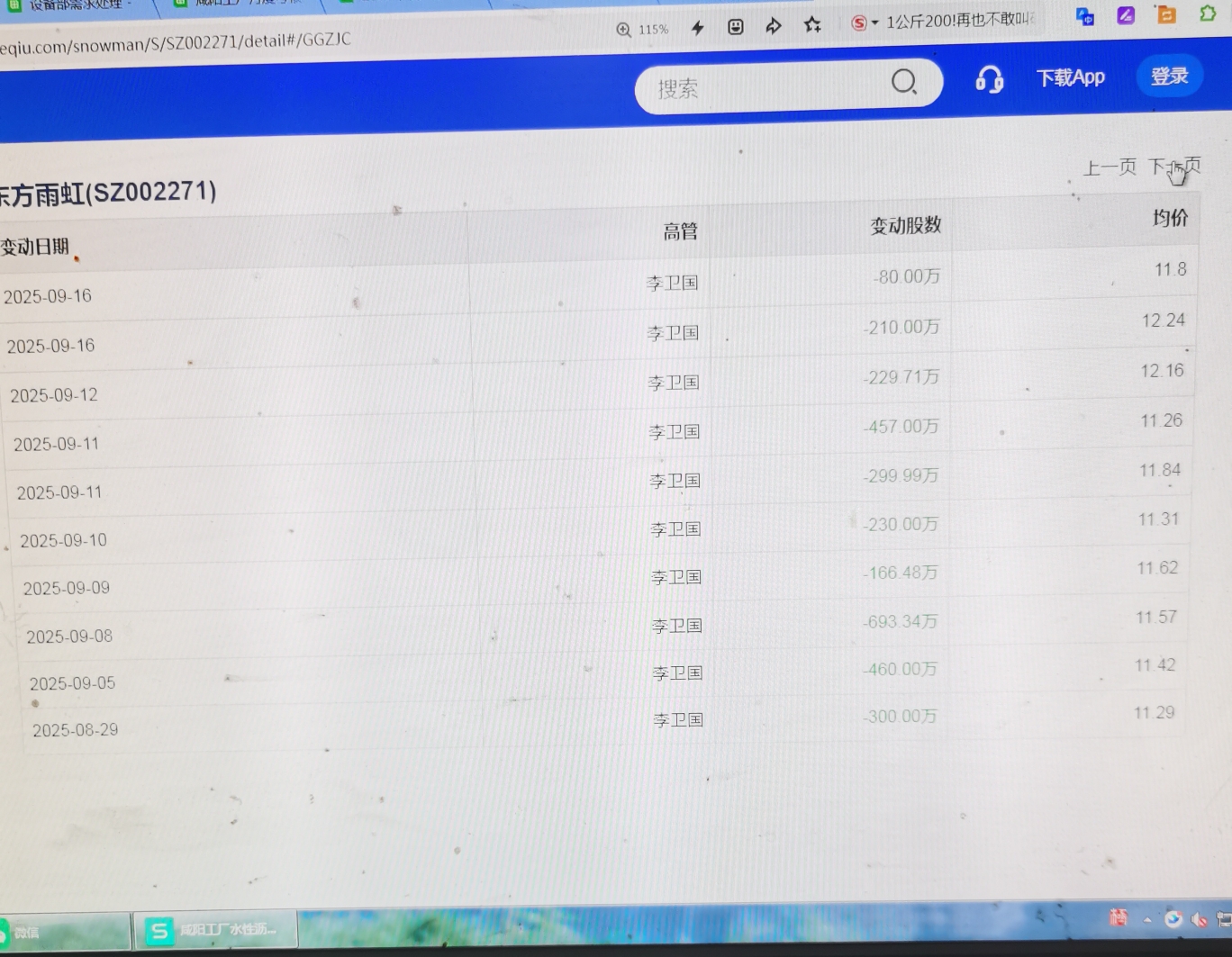
Task: Click the -229.71万 share change value
Action: [901, 377]
